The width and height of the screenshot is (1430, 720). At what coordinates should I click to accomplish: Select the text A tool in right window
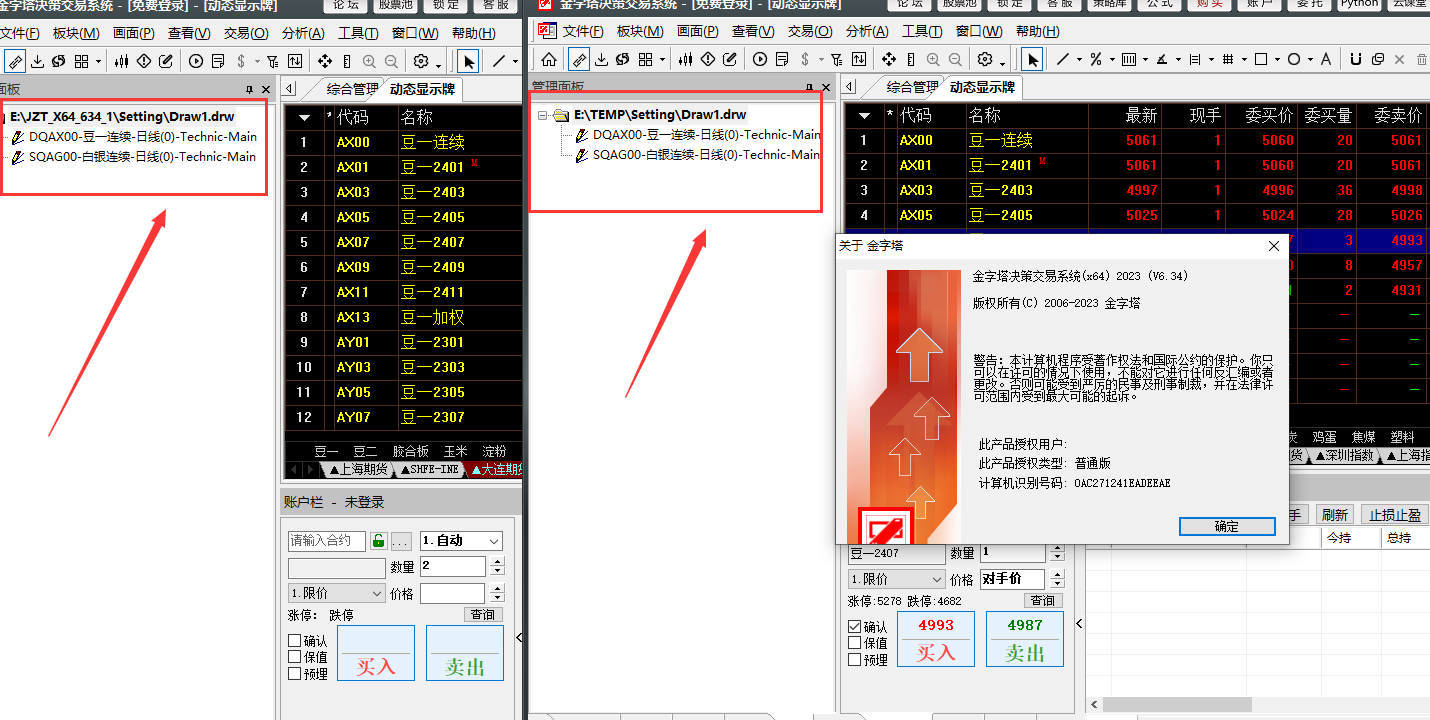tap(1327, 60)
